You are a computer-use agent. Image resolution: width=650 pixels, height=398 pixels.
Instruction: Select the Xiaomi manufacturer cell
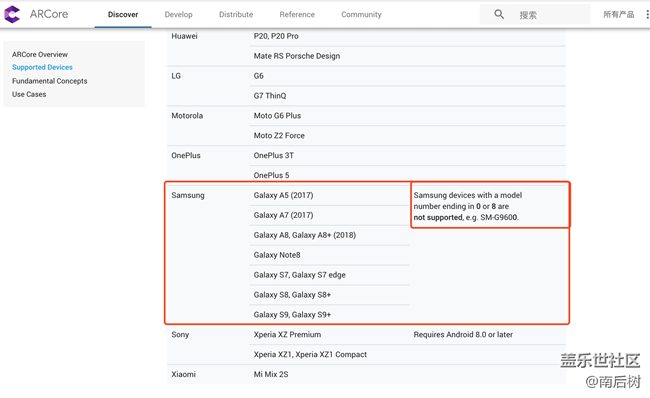pos(183,374)
